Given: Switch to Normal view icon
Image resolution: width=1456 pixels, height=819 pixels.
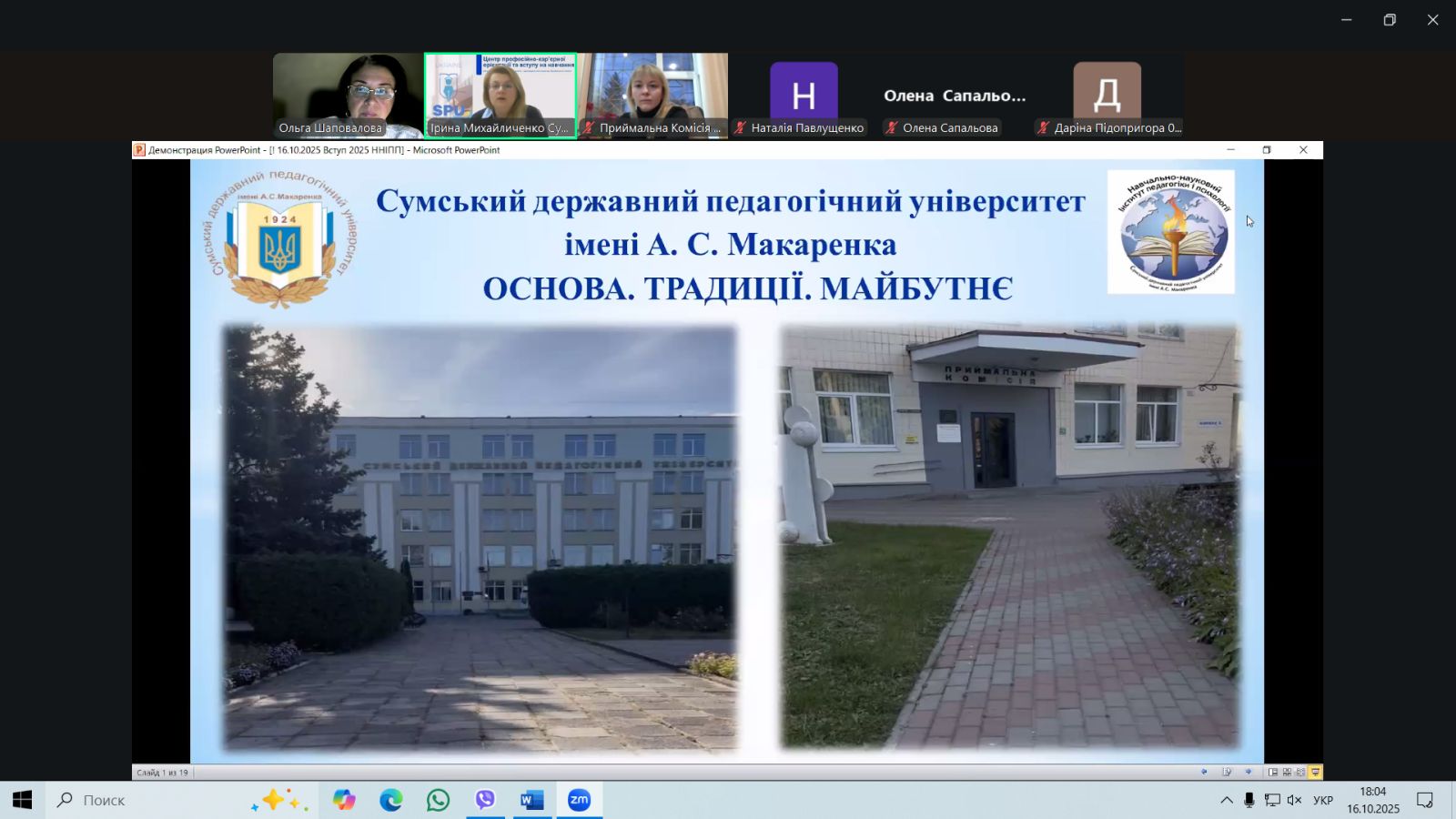Looking at the screenshot, I should click(x=1272, y=773).
